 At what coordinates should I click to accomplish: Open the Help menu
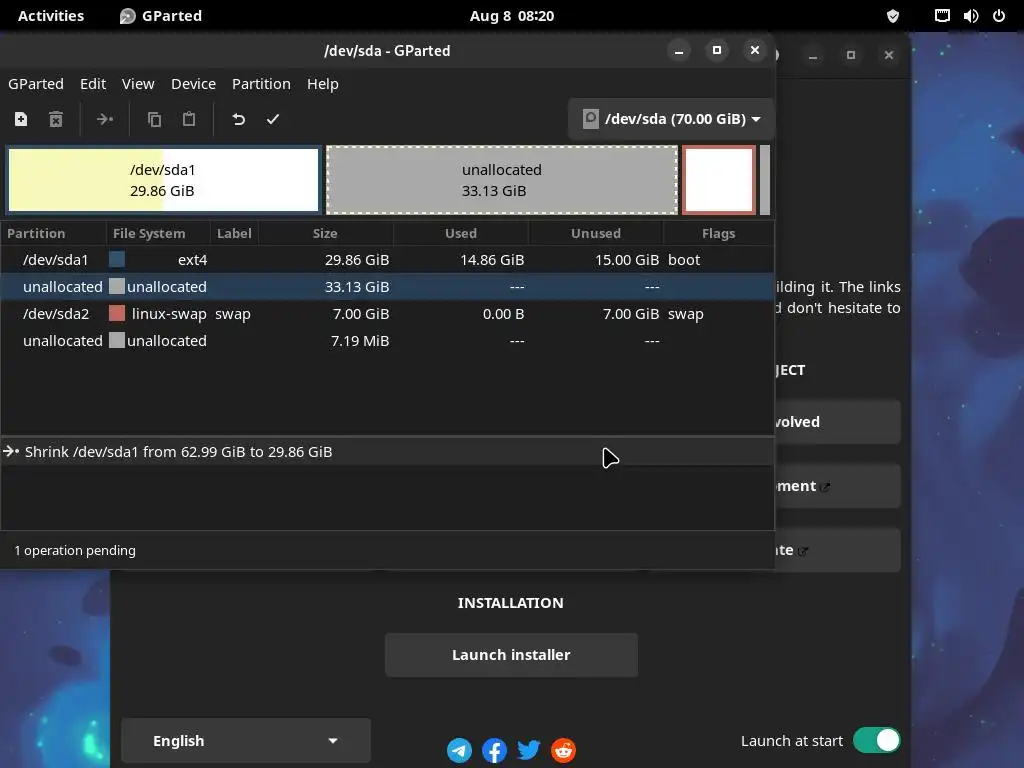coord(323,84)
